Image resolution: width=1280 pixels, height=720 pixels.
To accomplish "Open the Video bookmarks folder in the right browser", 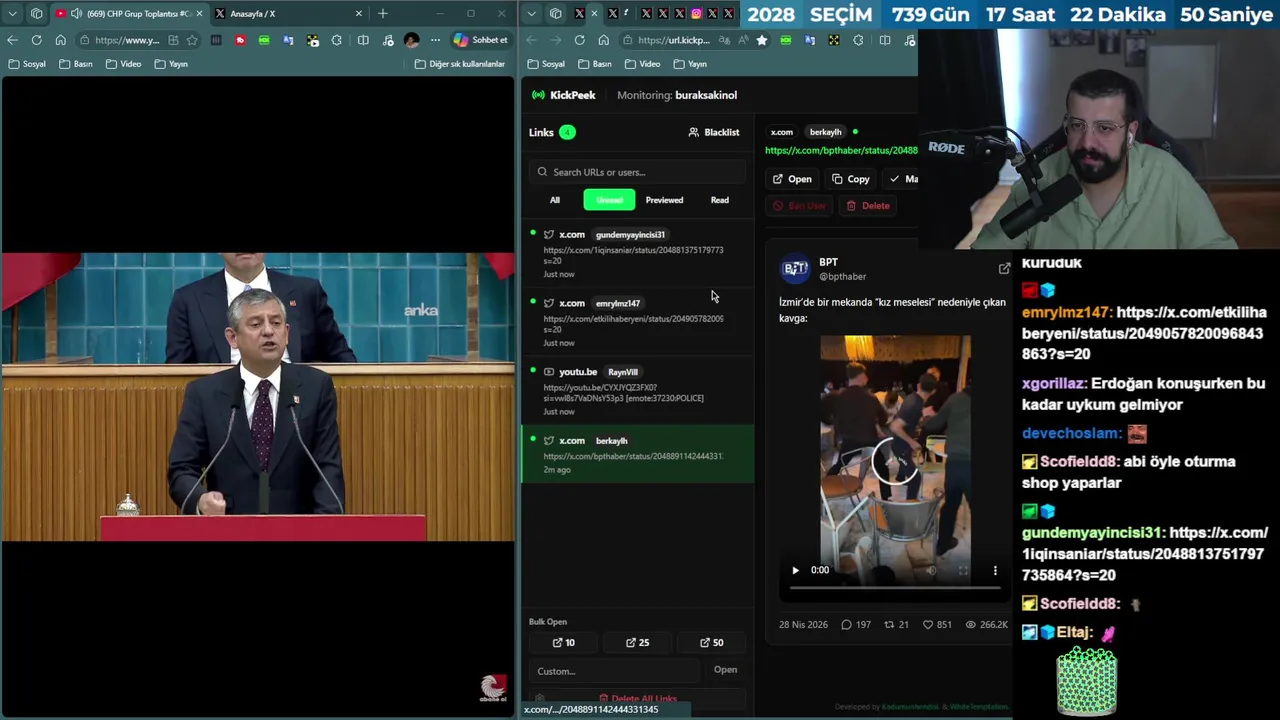I will point(642,64).
